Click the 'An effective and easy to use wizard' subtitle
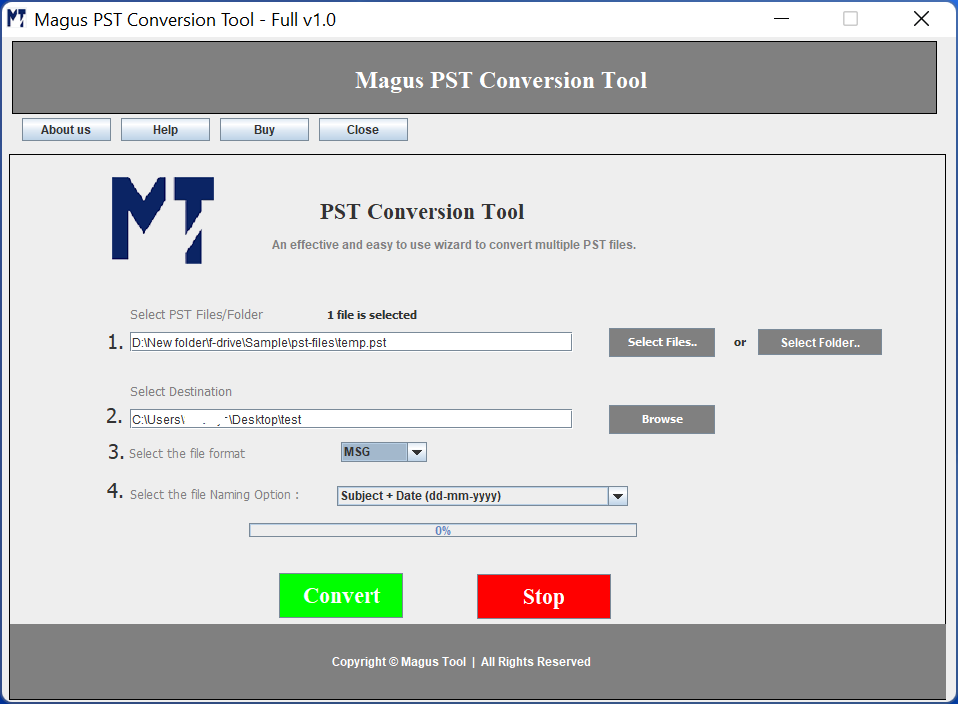Image resolution: width=958 pixels, height=704 pixels. click(454, 244)
